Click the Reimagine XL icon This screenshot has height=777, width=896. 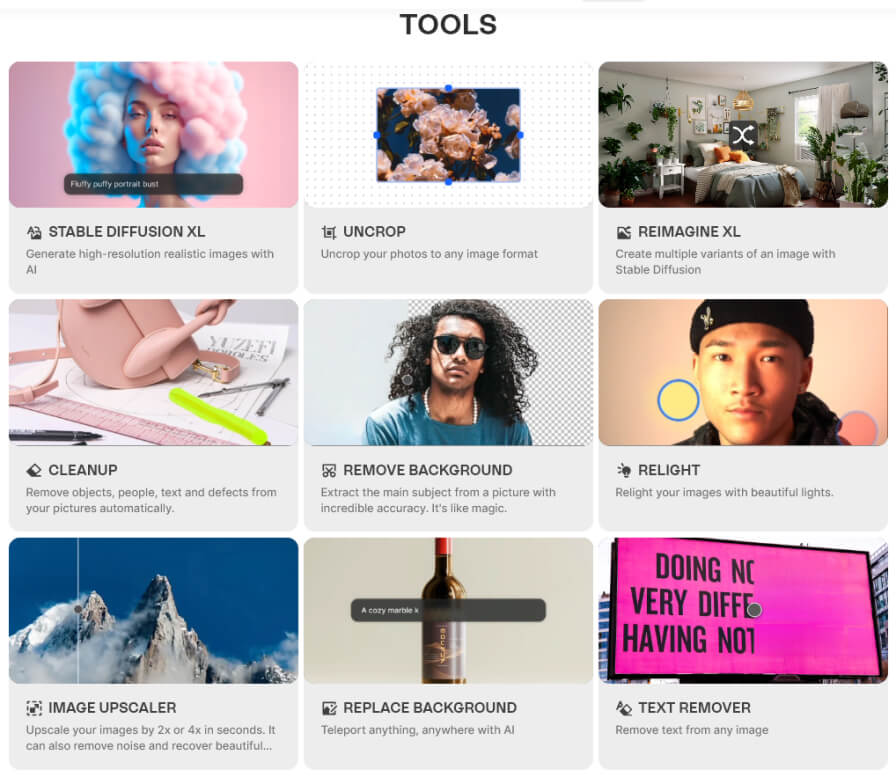click(x=624, y=232)
